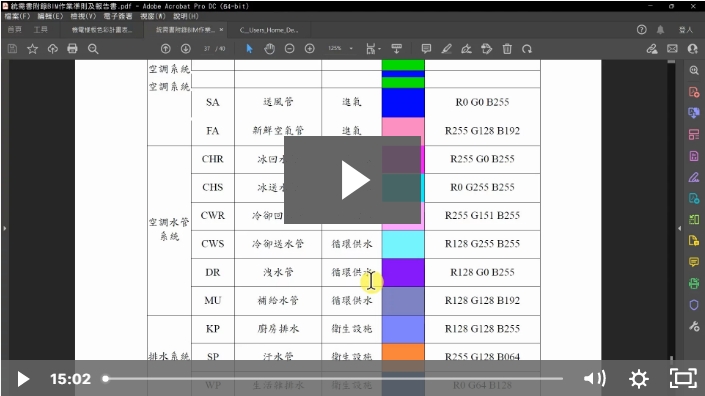Play the video from the bottom control bar
Screen dimensions: 705x396
click(23, 379)
